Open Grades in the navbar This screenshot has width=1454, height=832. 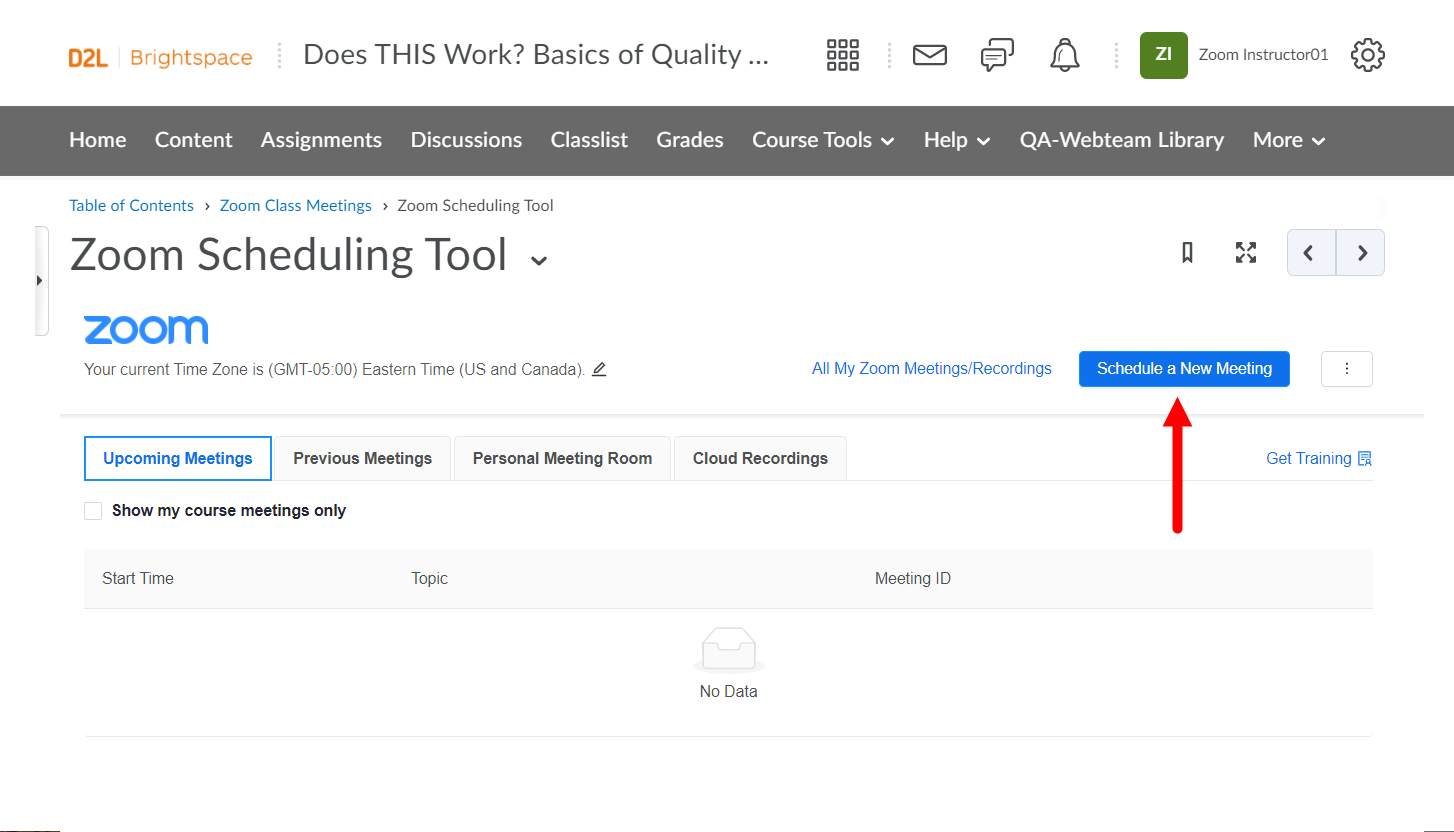click(x=690, y=140)
